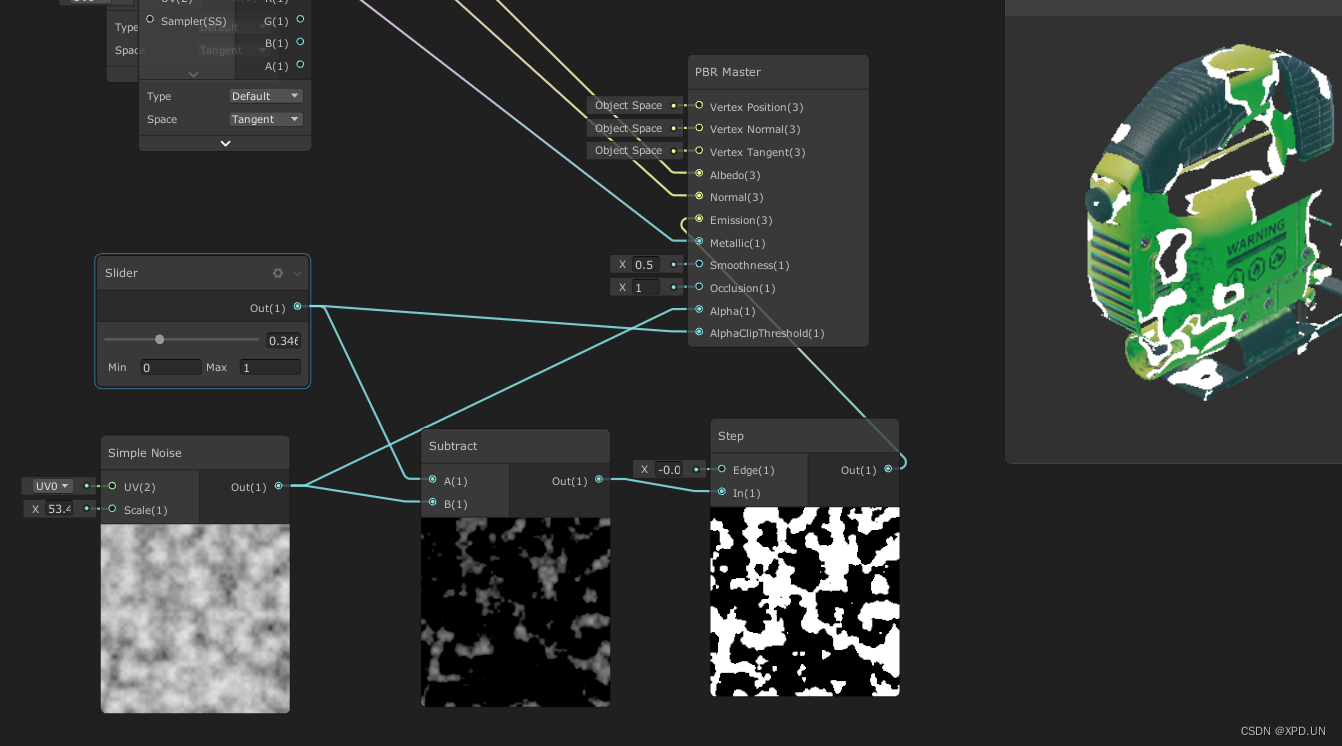This screenshot has height=746, width=1342.
Task: Click the Occlusion(1) input port
Action: pos(699,287)
